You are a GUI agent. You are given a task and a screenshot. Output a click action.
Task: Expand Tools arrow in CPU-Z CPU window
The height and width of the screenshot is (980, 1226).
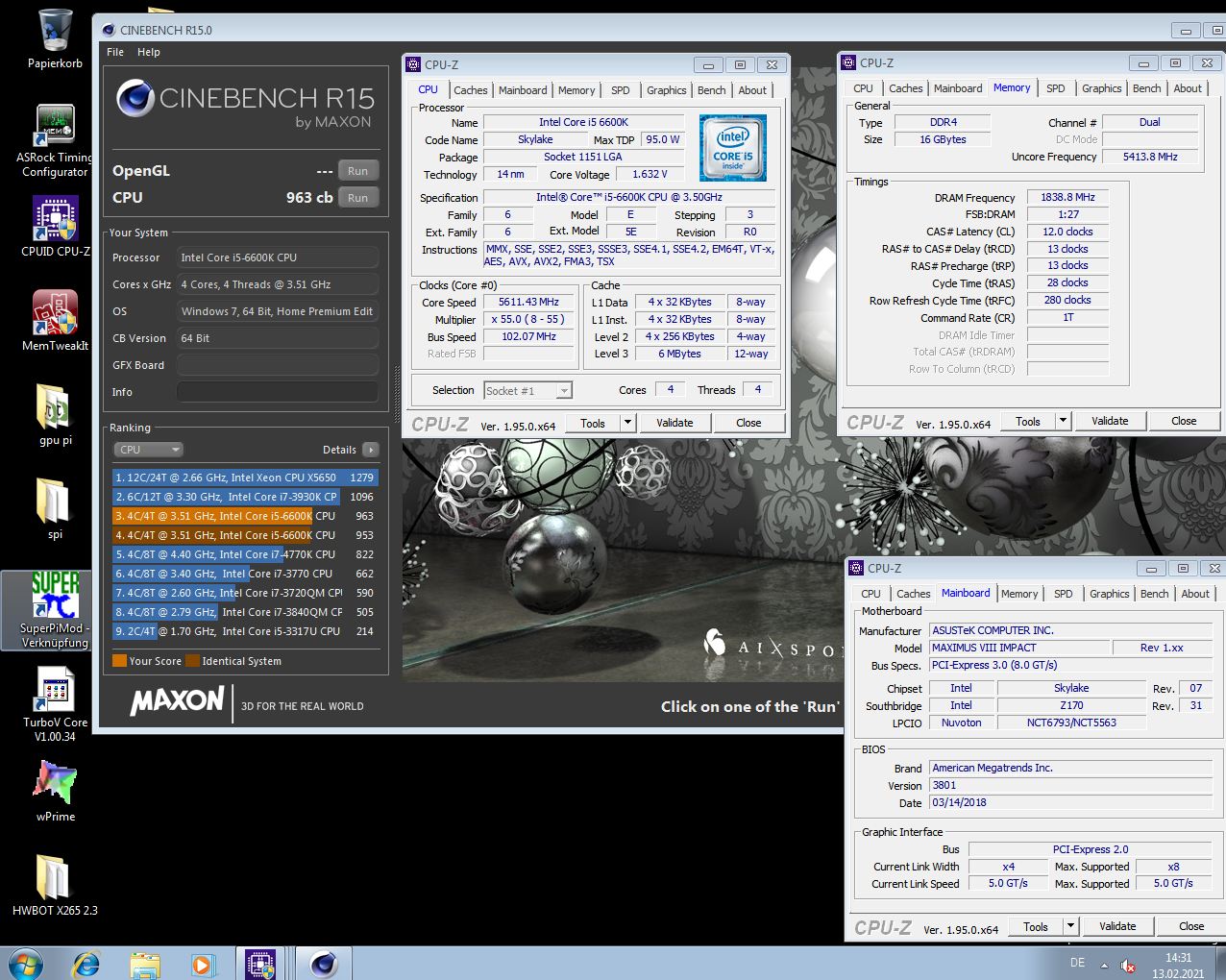click(x=627, y=423)
